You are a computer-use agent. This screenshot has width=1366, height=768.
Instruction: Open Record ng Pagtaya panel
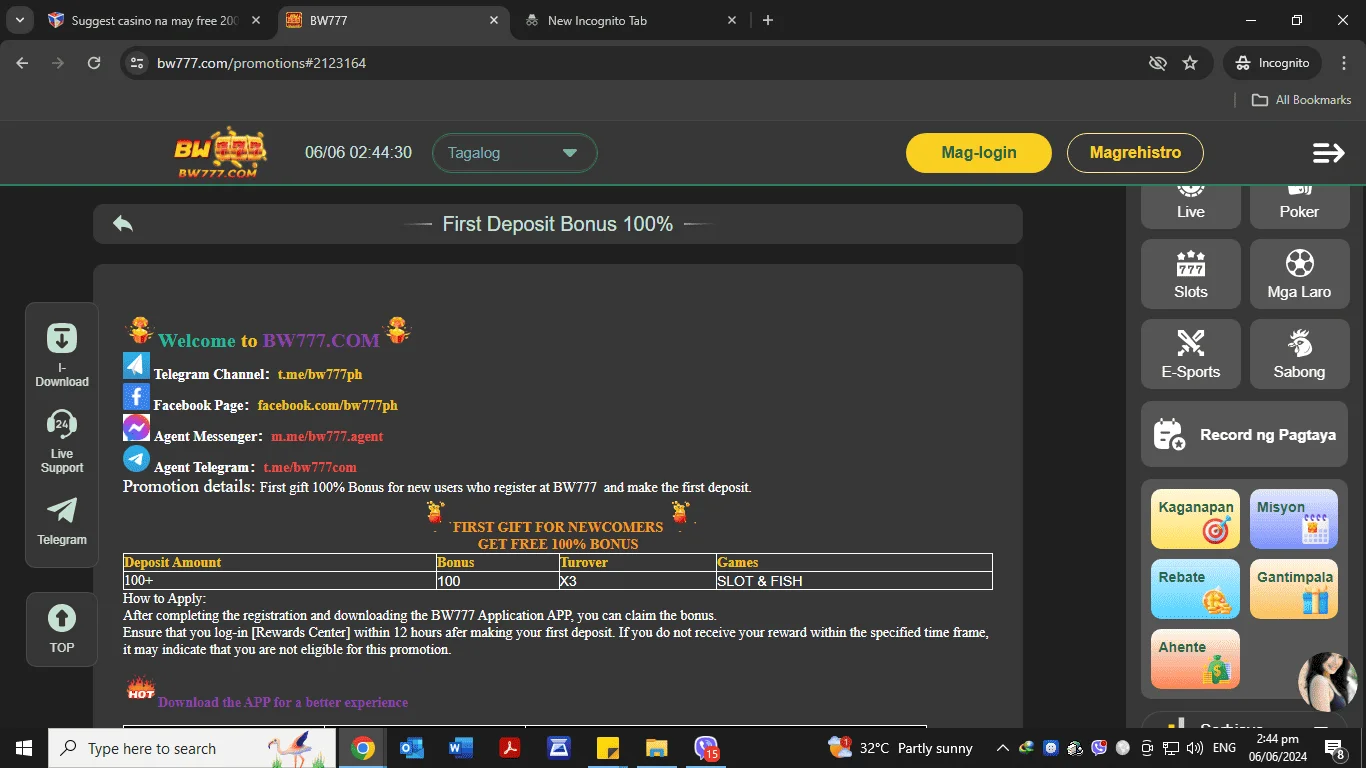[x=1244, y=434]
